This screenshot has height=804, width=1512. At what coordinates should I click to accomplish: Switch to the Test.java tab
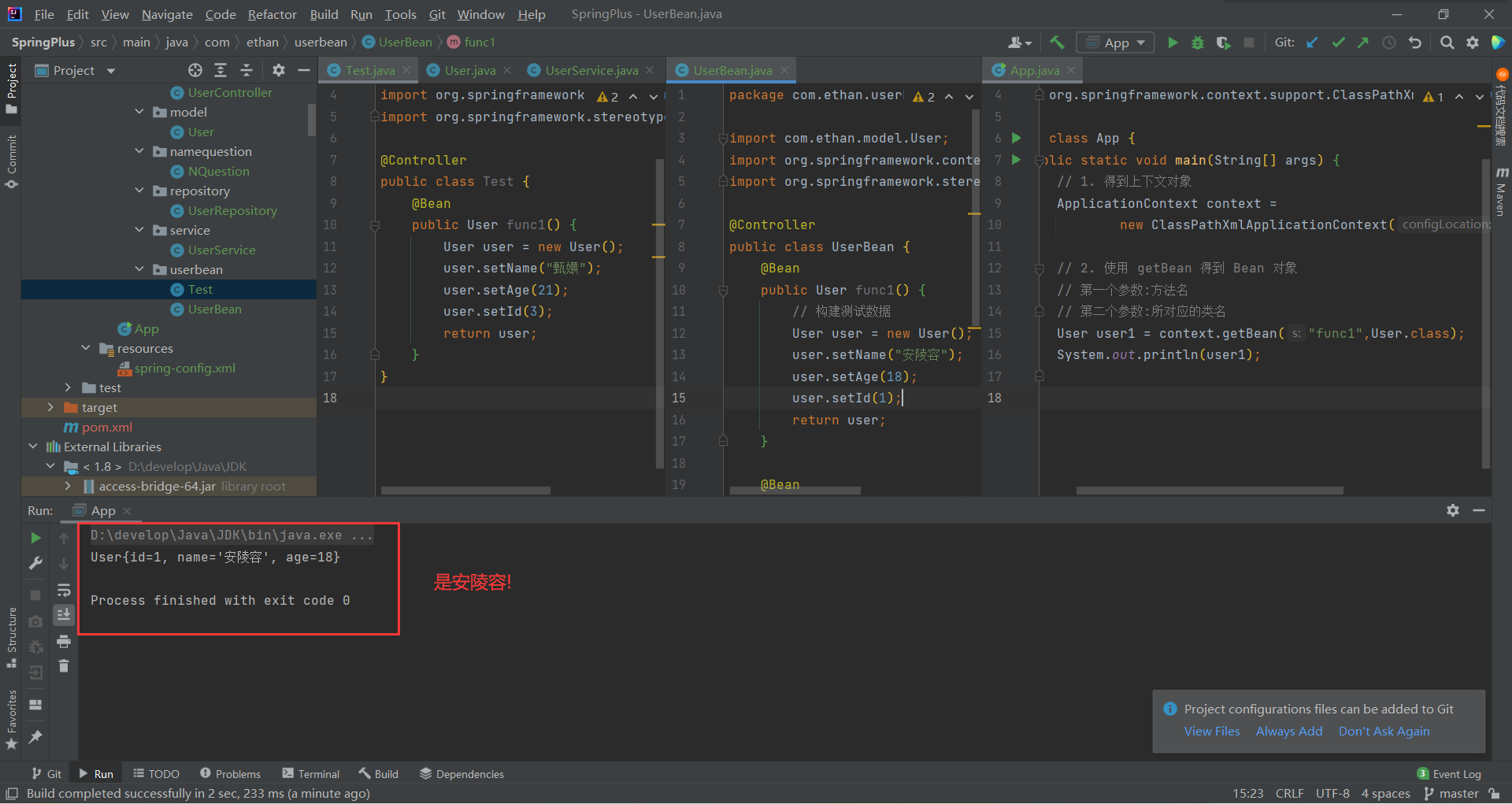click(x=369, y=70)
